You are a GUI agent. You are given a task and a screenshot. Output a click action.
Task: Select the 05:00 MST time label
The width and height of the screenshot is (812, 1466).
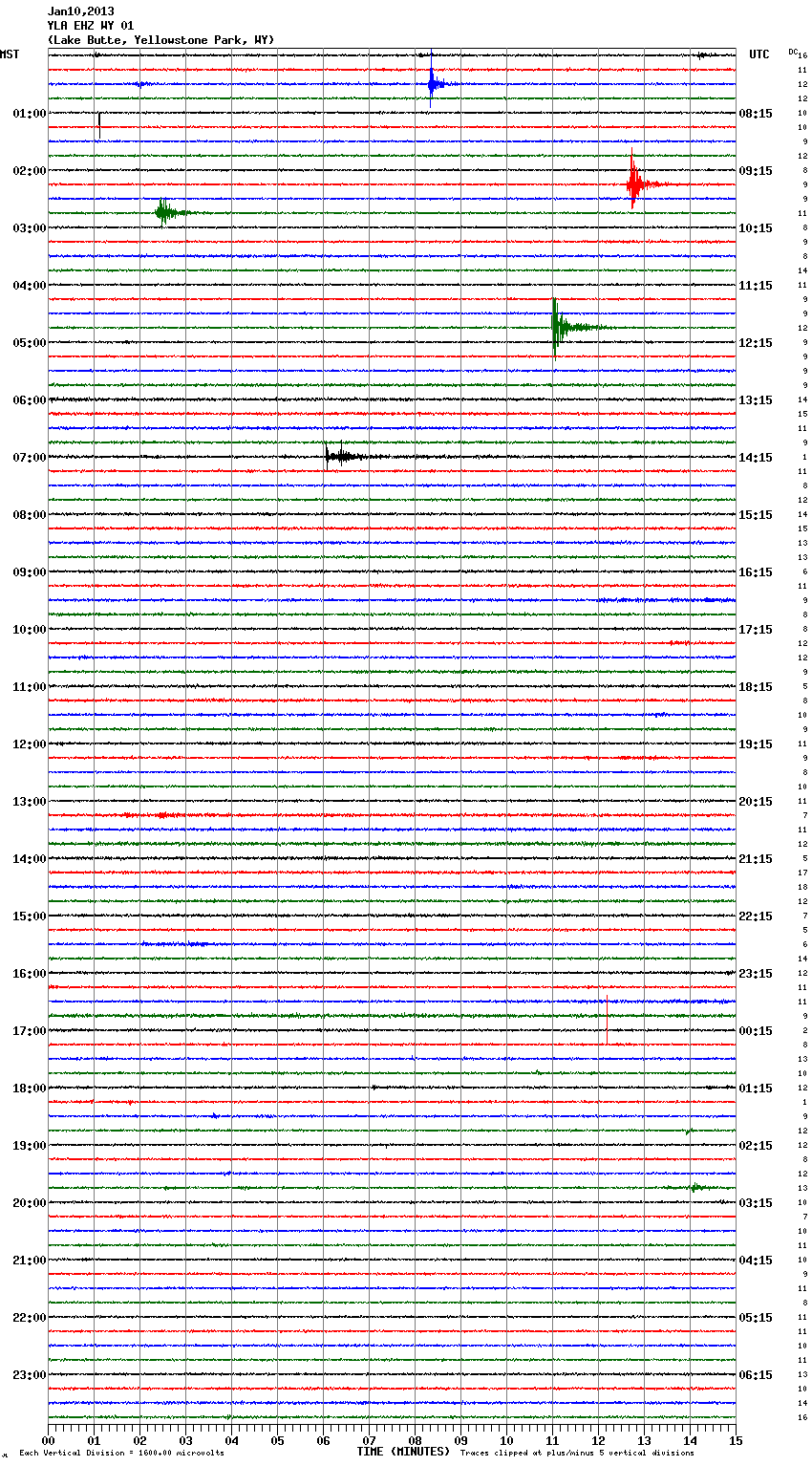30,343
